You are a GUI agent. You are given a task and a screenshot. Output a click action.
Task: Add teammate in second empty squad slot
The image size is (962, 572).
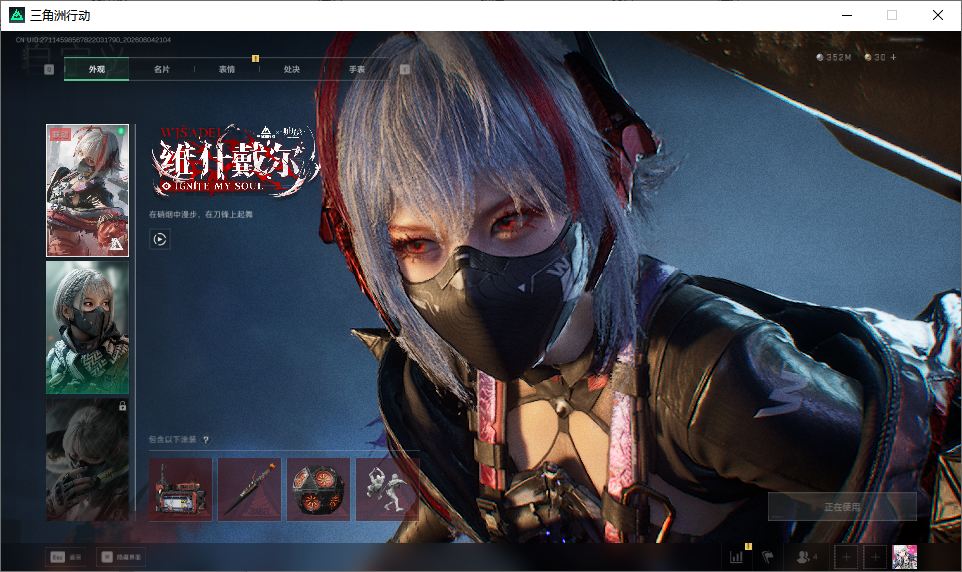[x=875, y=557]
